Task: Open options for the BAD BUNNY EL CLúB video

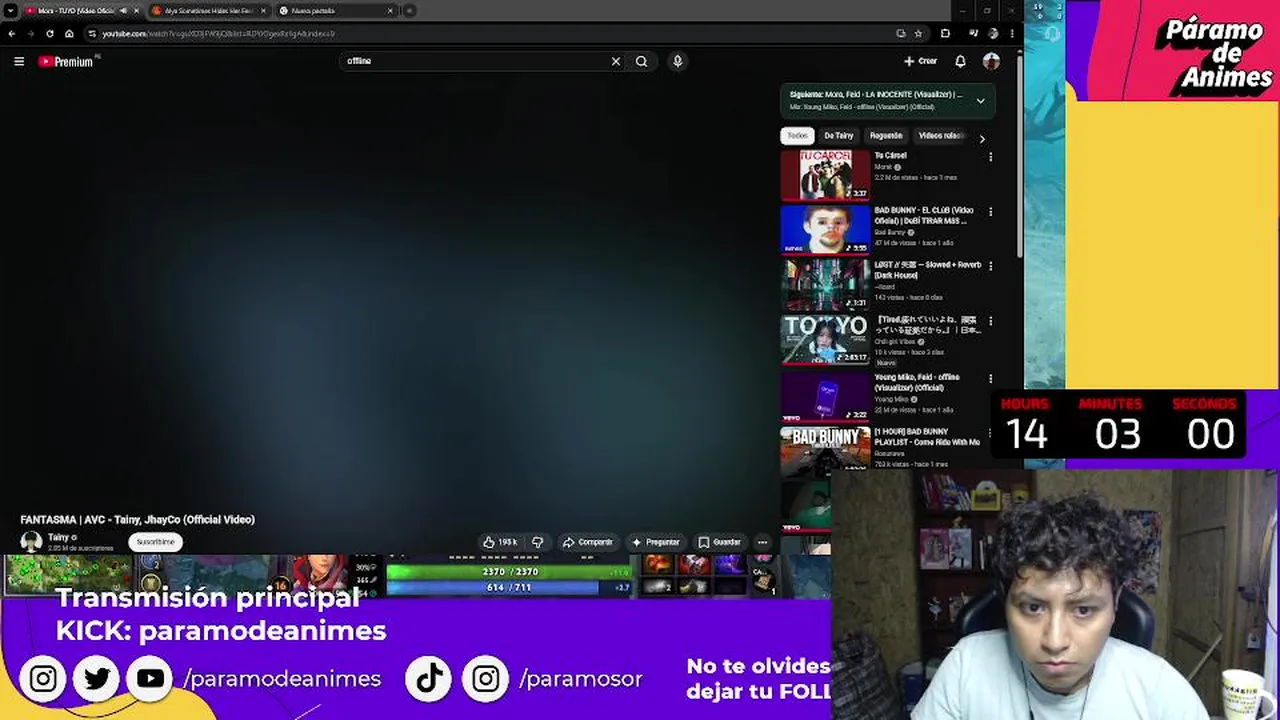Action: (x=991, y=212)
